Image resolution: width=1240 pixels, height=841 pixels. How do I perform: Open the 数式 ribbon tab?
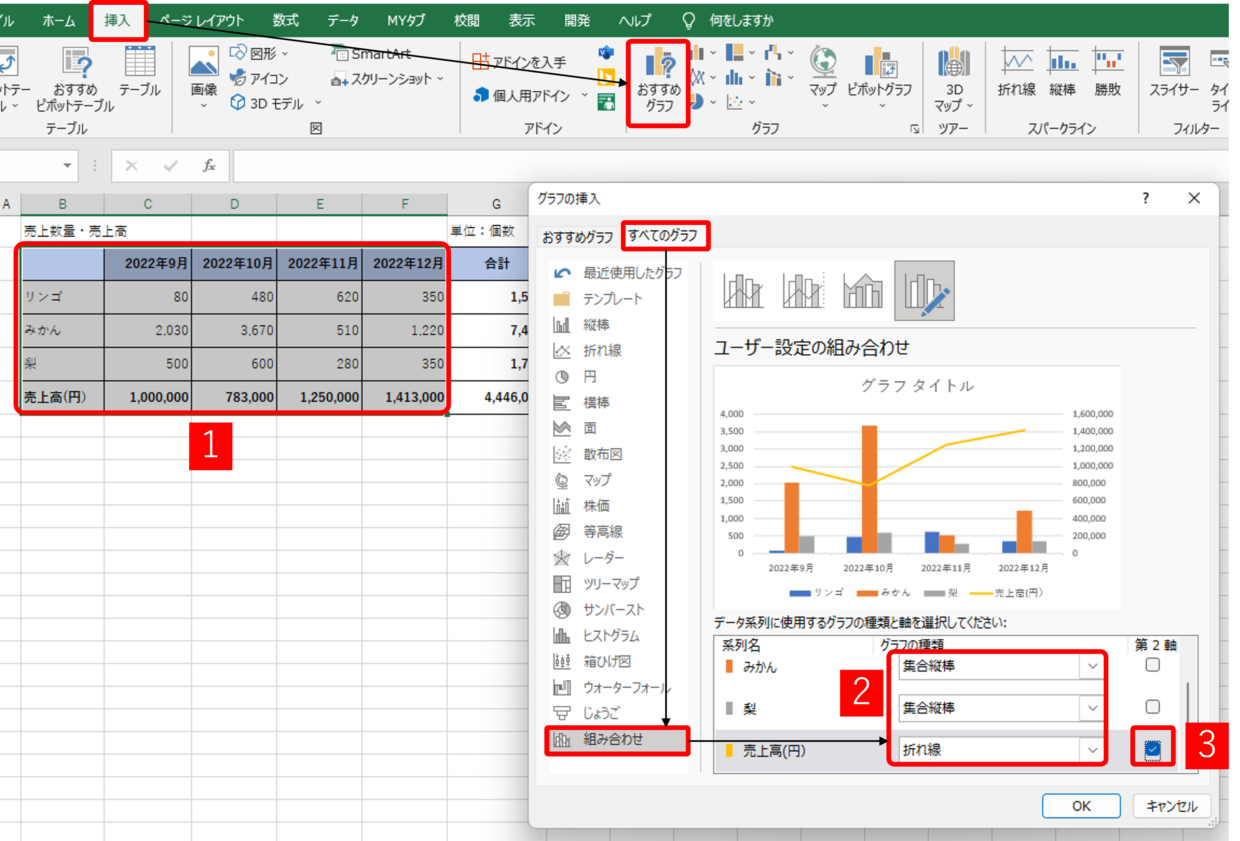tap(285, 20)
